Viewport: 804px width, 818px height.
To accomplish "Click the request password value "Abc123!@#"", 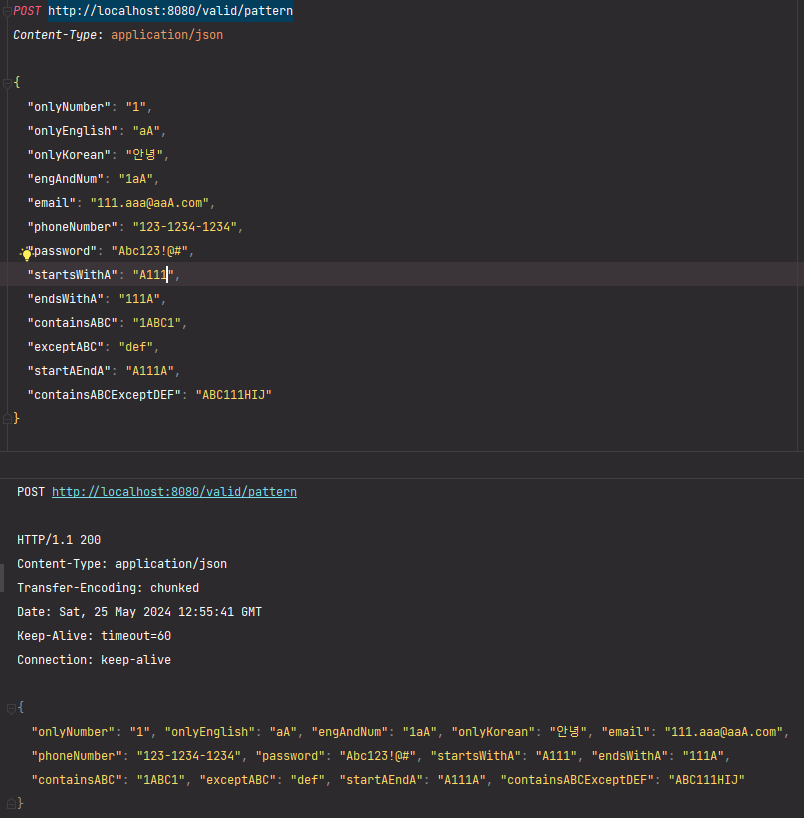I will pyautogui.click(x=150, y=251).
